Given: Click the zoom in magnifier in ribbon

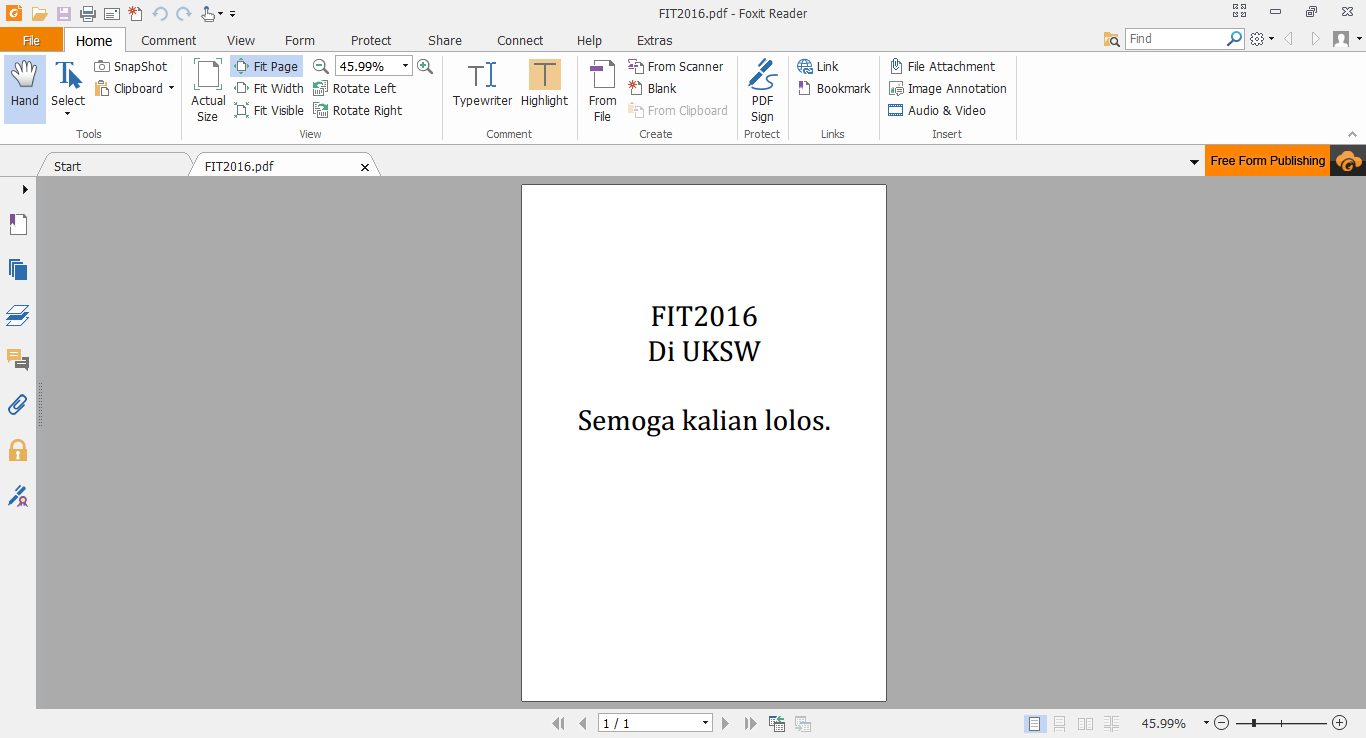Looking at the screenshot, I should 425,66.
